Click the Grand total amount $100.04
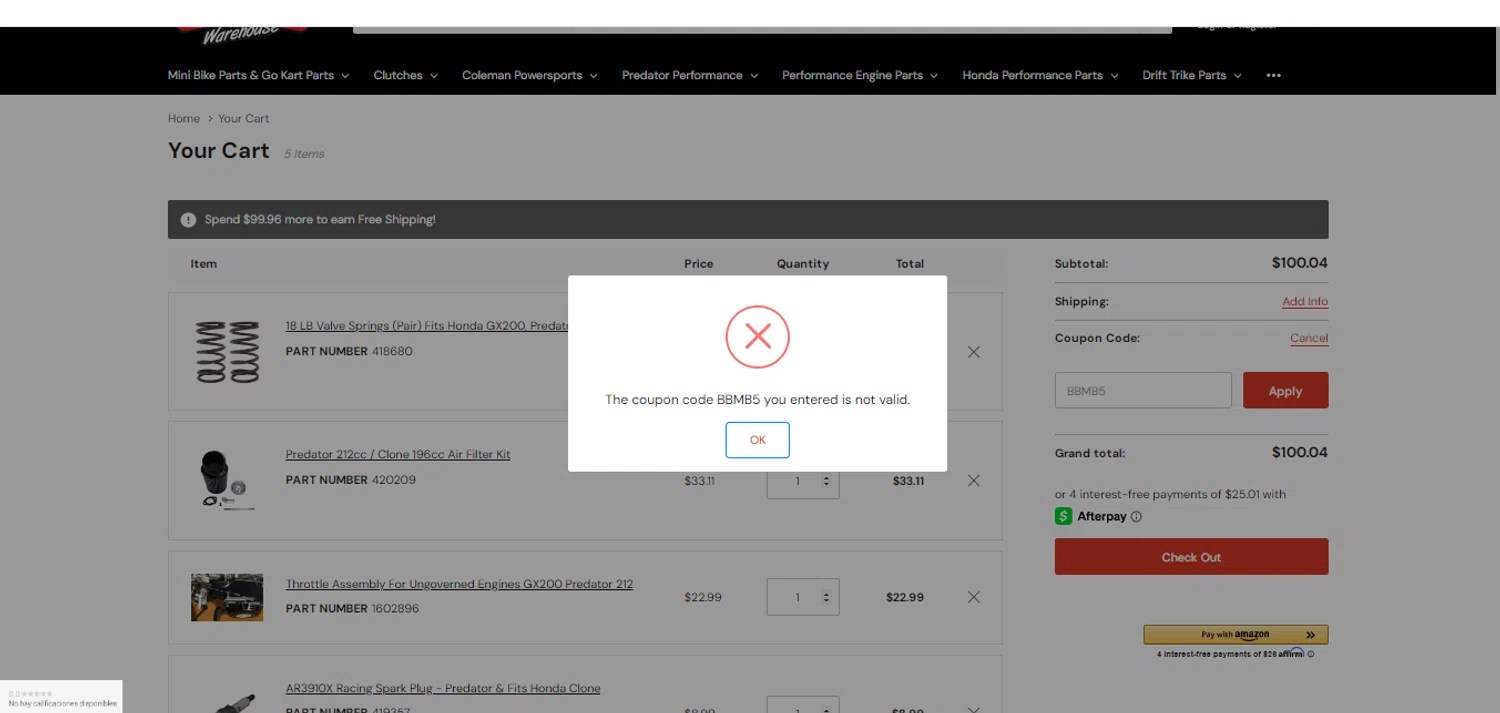This screenshot has width=1500, height=713. pos(1299,452)
